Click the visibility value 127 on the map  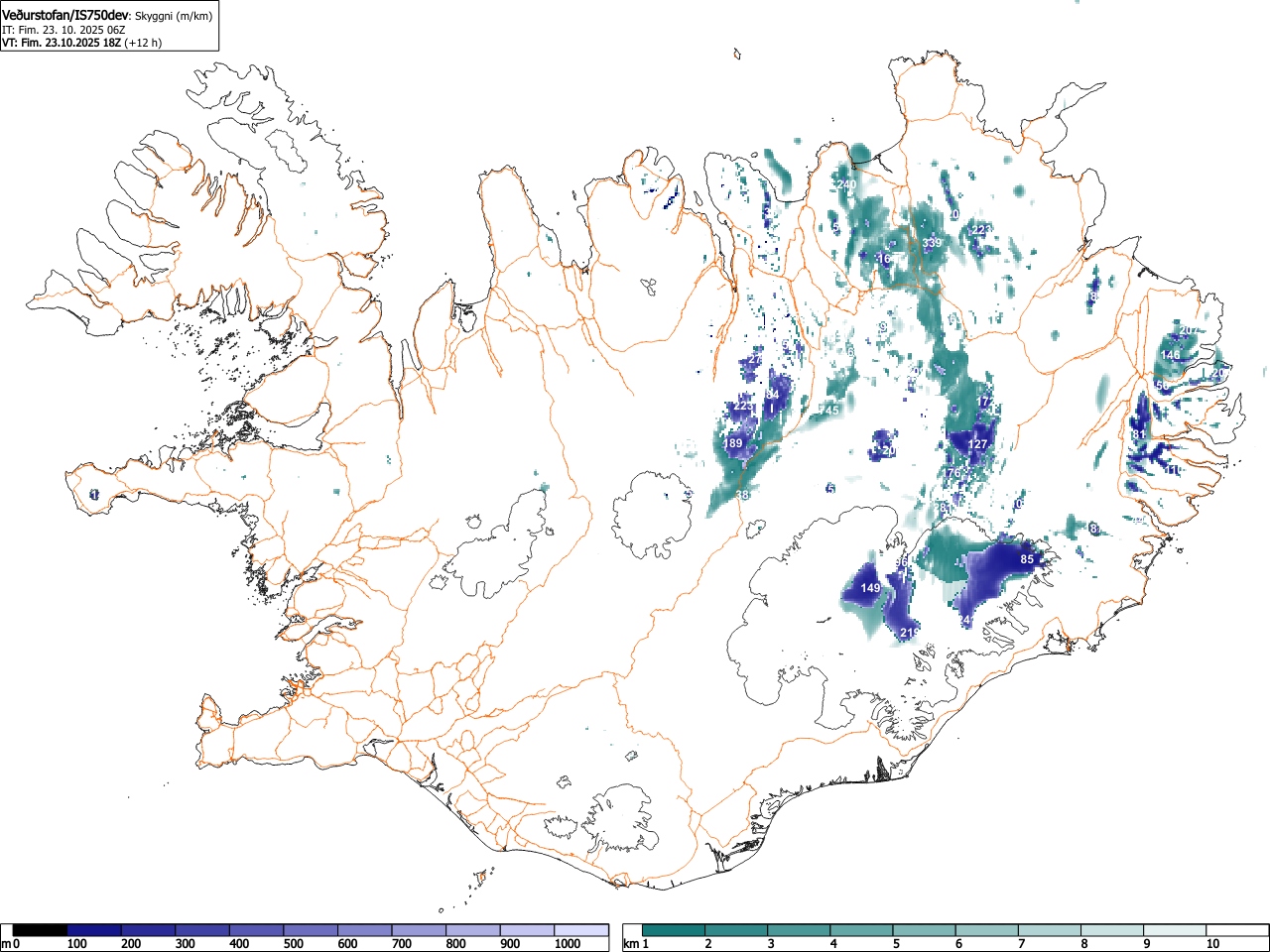pyautogui.click(x=978, y=444)
